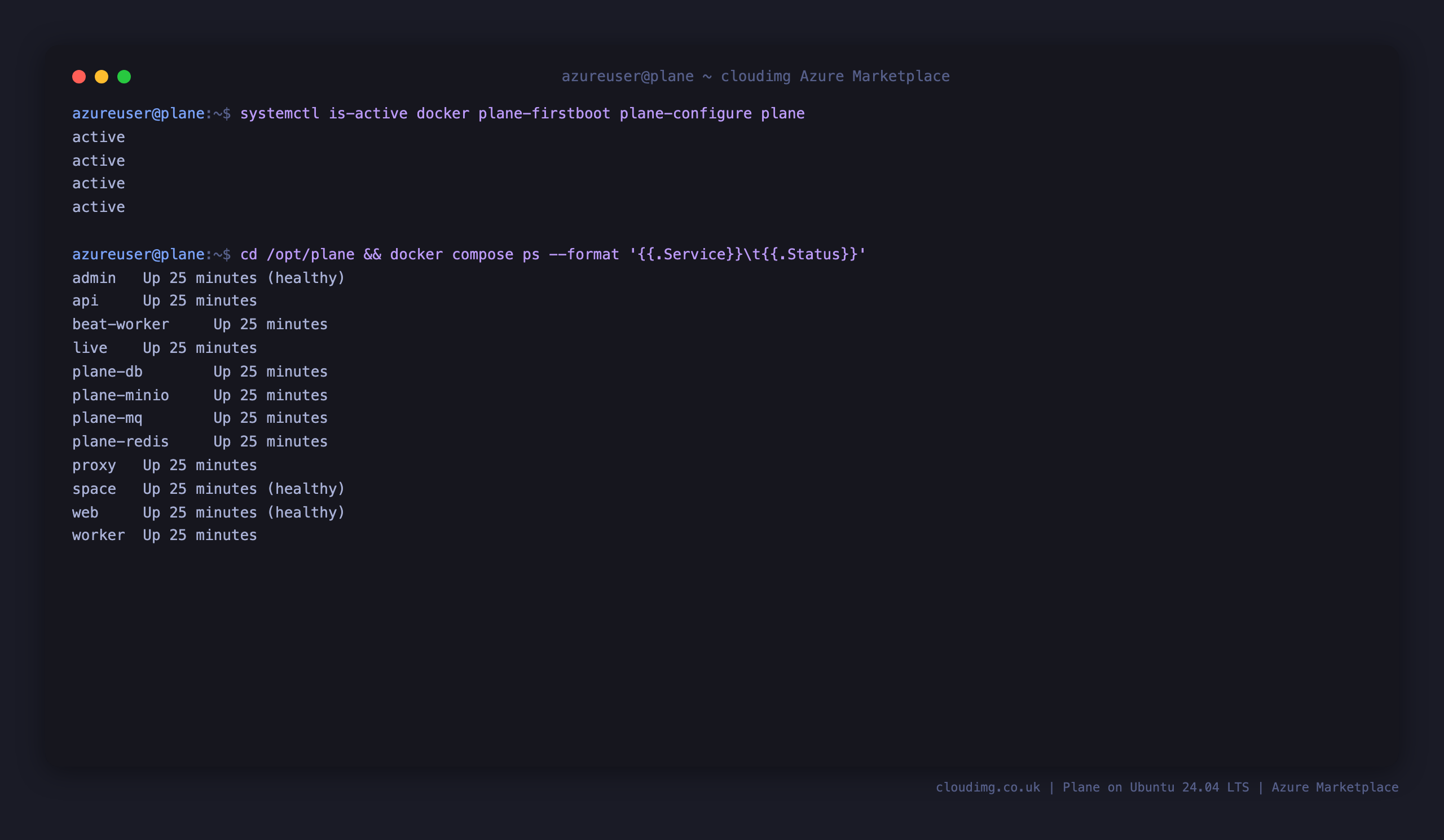Image resolution: width=1444 pixels, height=840 pixels.
Task: Click the fourth 'active' output line
Action: (99, 207)
